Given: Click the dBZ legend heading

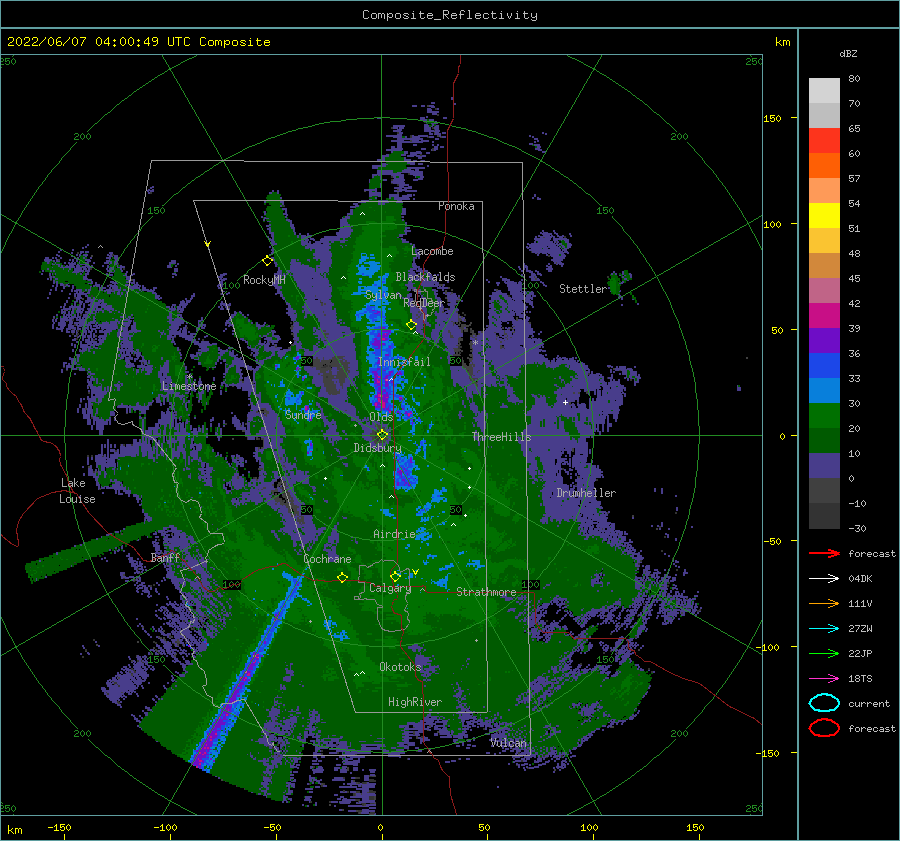Looking at the screenshot, I should click(848, 53).
